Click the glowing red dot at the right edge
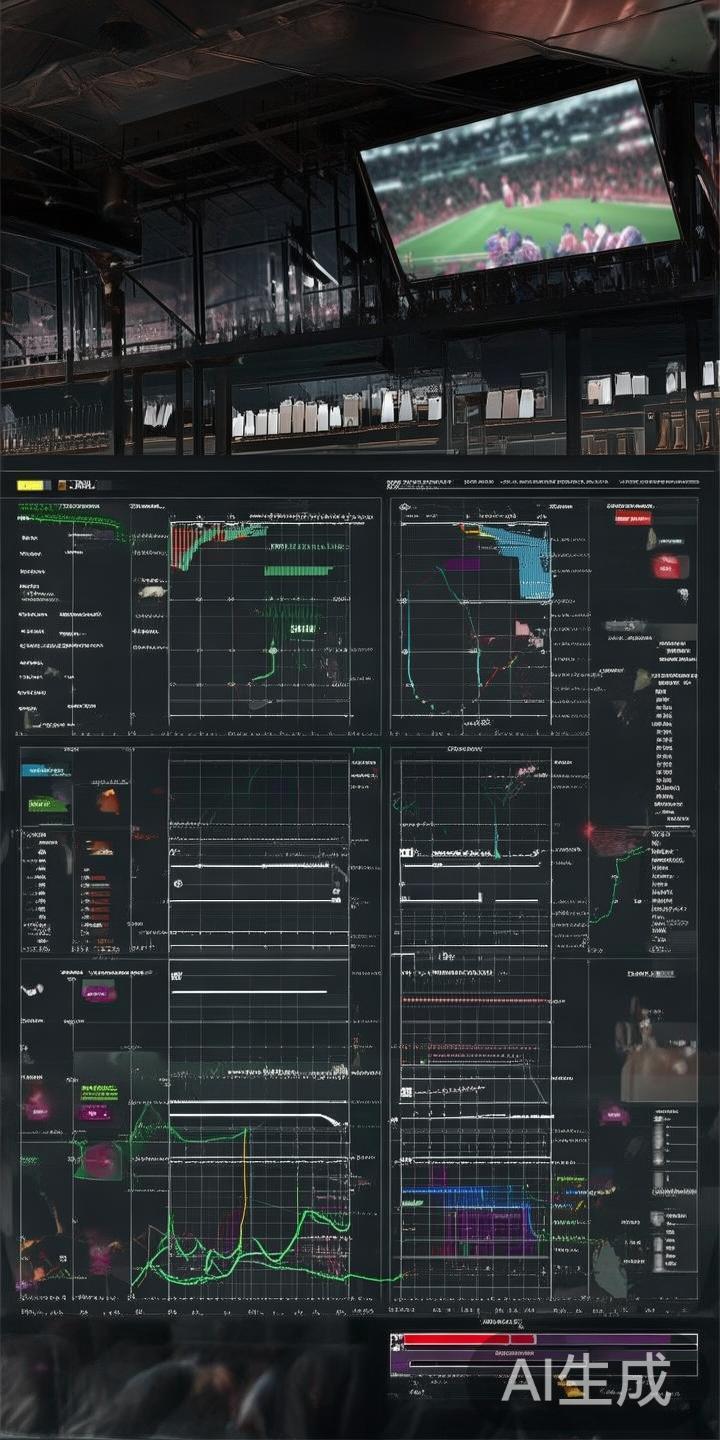The height and width of the screenshot is (1440, 720). point(588,830)
